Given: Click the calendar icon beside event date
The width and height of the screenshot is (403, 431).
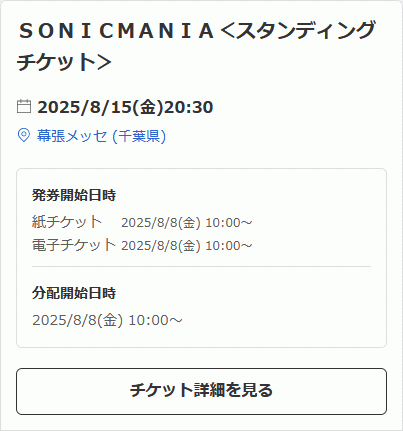Looking at the screenshot, I should [x=24, y=106].
